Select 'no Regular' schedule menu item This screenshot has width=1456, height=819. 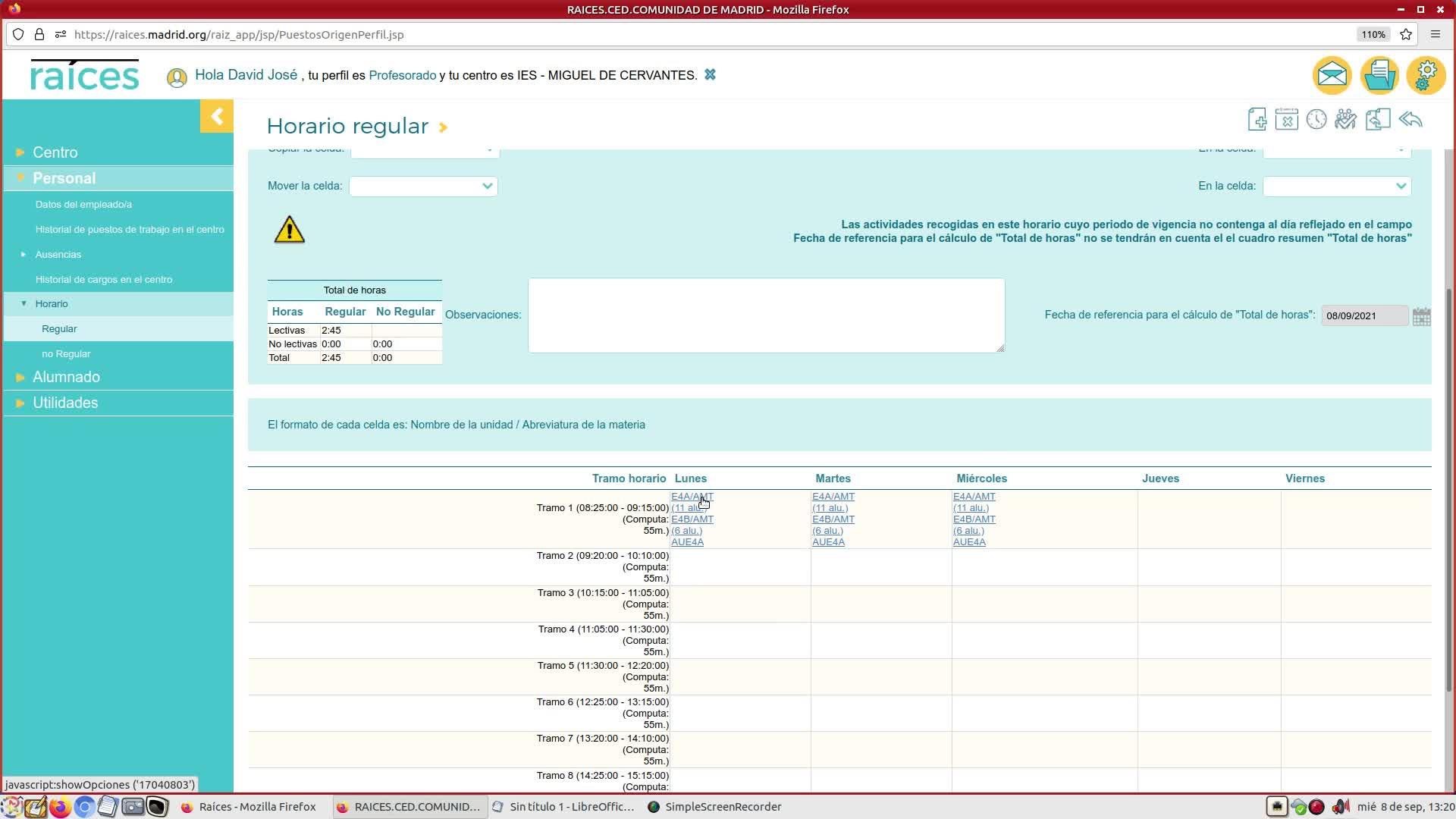[66, 354]
